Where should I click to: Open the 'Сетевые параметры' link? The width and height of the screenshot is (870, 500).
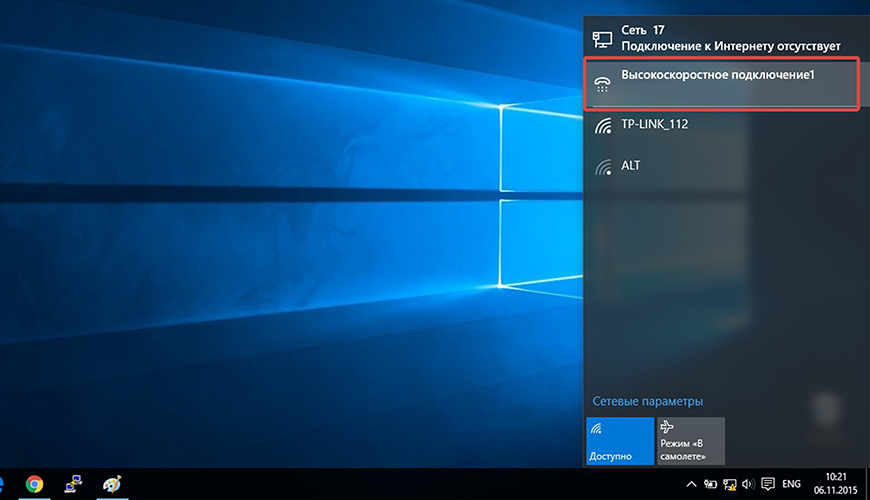648,401
